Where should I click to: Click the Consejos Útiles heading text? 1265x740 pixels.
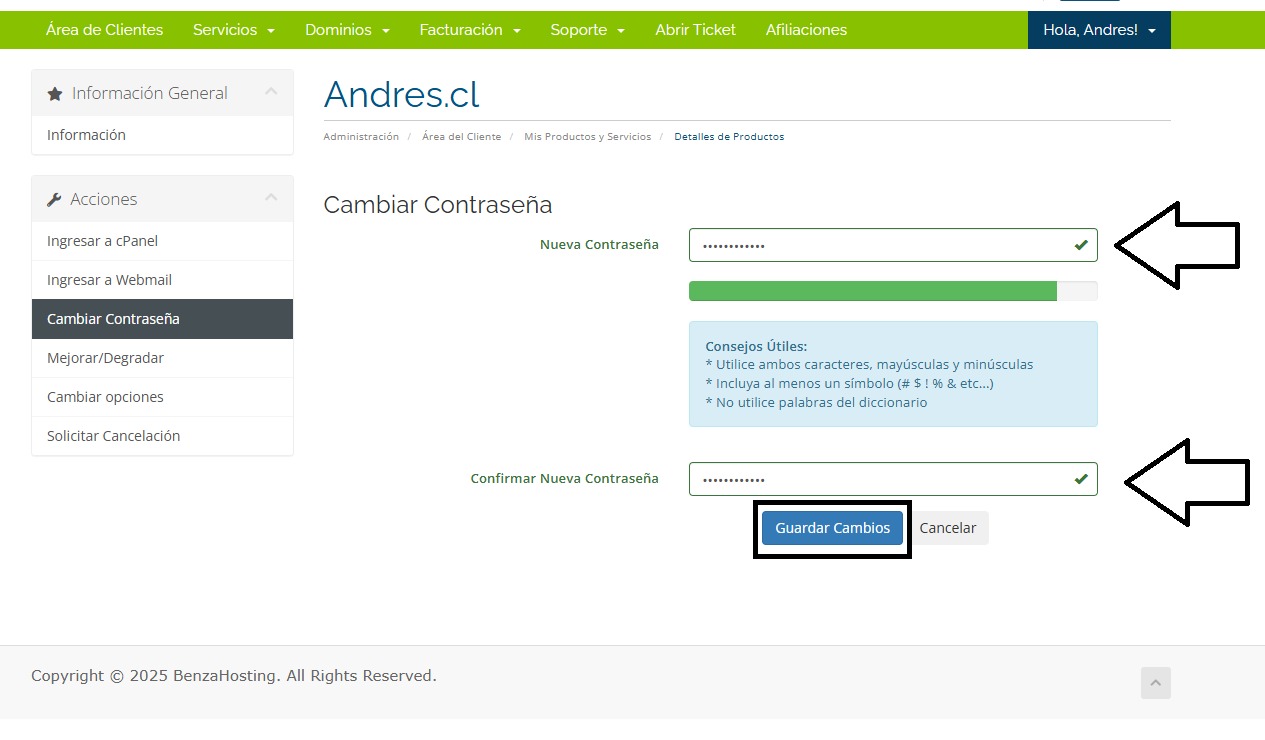(x=756, y=346)
